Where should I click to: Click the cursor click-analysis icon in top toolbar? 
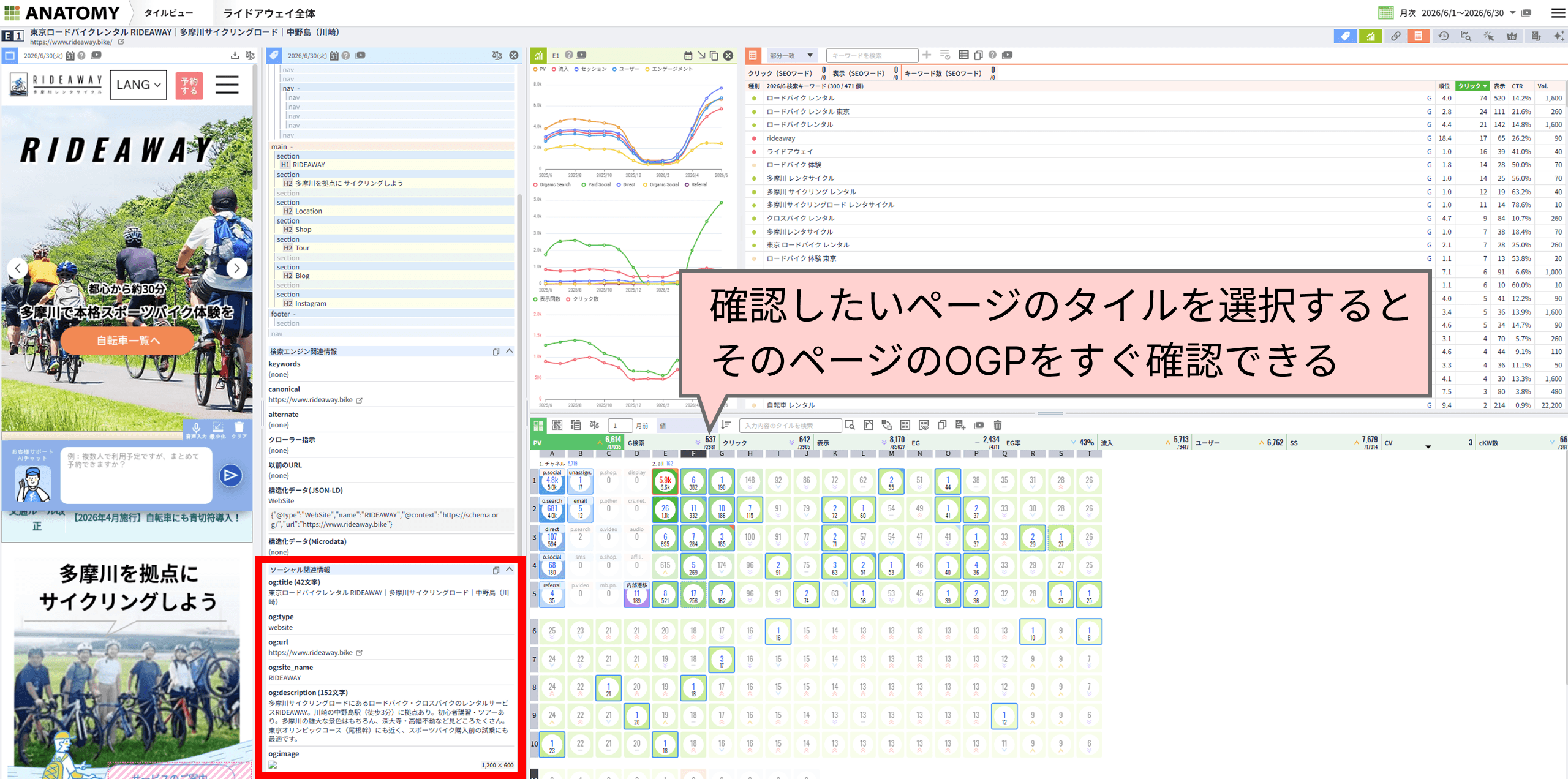[1489, 37]
